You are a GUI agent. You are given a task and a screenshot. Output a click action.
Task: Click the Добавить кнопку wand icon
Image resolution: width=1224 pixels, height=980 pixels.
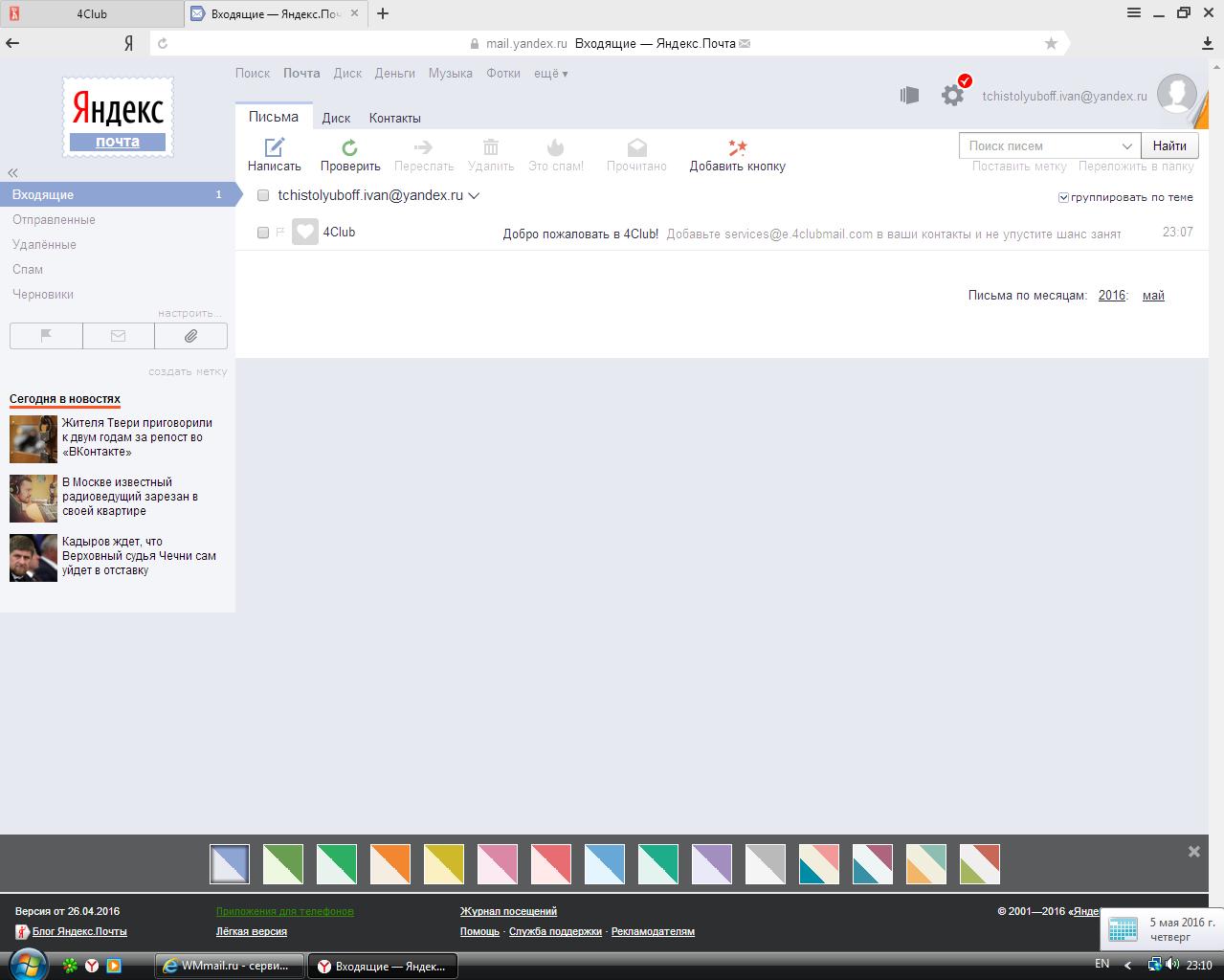coord(738,147)
